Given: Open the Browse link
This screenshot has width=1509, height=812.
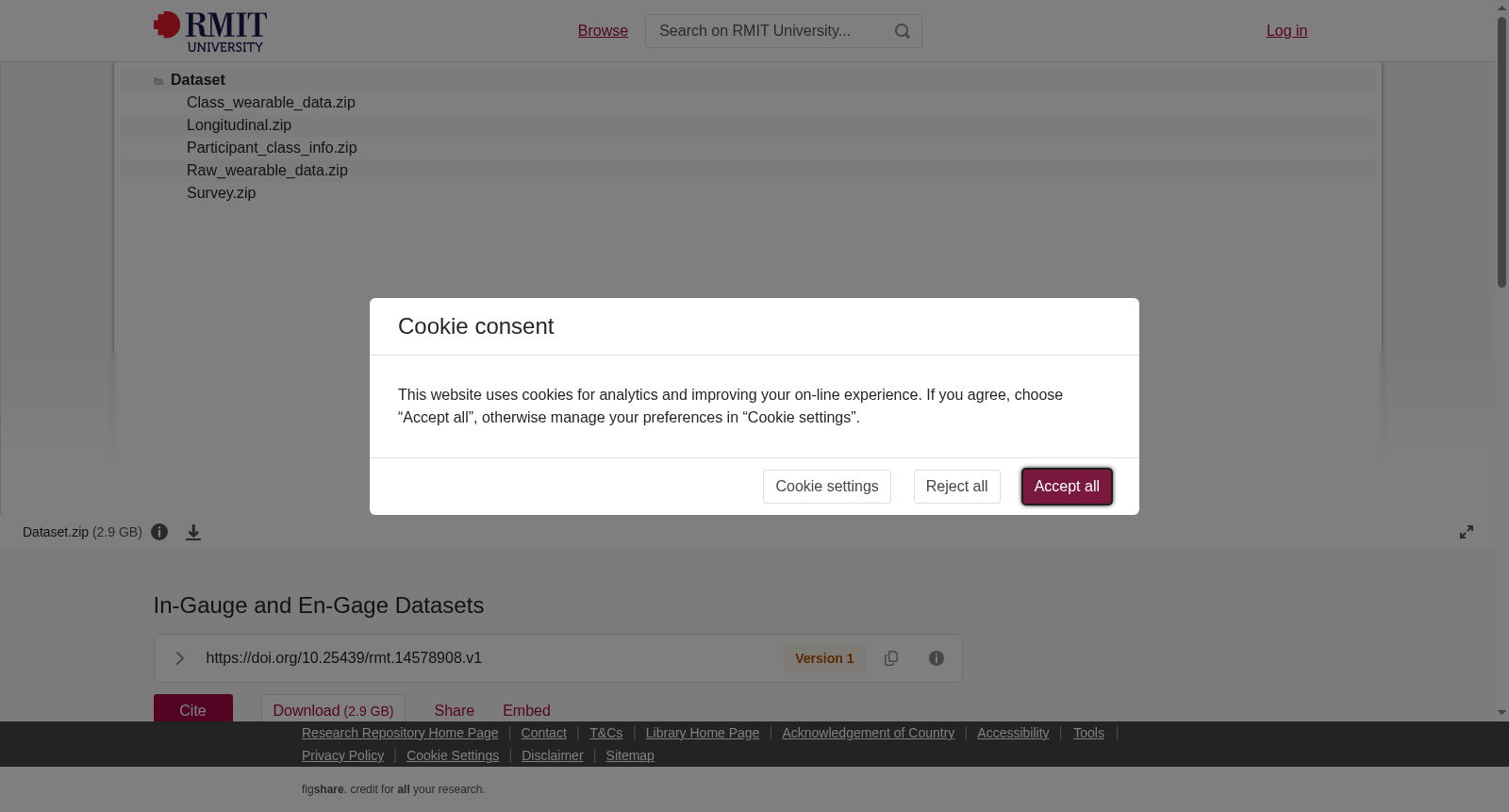Looking at the screenshot, I should pos(603,31).
